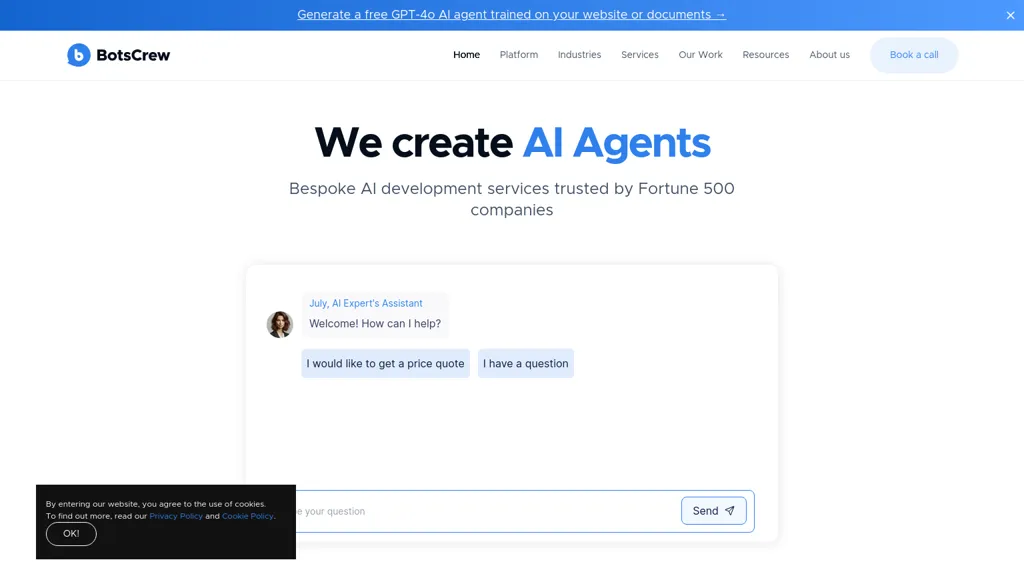Click the BotsCrew logo icon
The width and height of the screenshot is (1024, 576).
tap(78, 55)
